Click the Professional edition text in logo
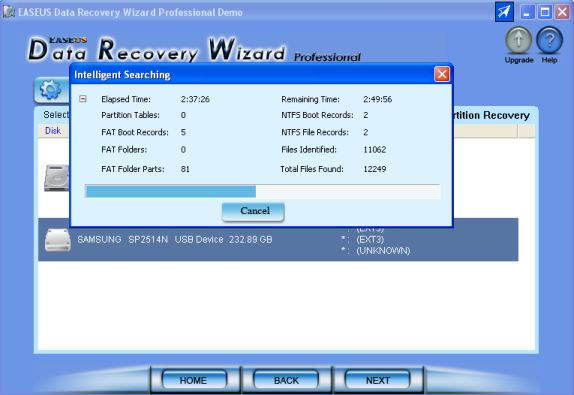The image size is (574, 395). (327, 57)
